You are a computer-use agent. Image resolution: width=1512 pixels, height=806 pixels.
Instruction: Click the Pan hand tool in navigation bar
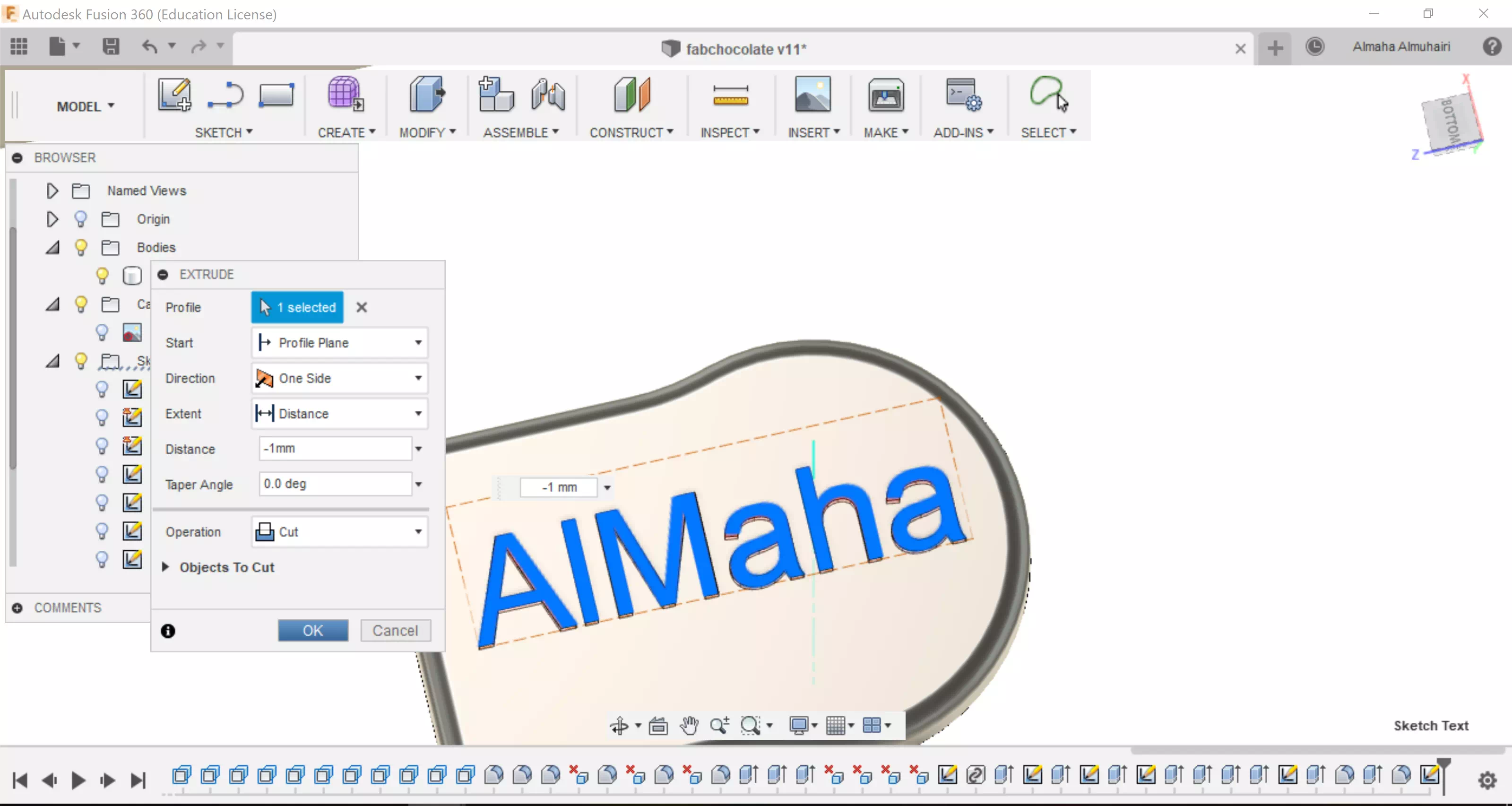[x=689, y=726]
